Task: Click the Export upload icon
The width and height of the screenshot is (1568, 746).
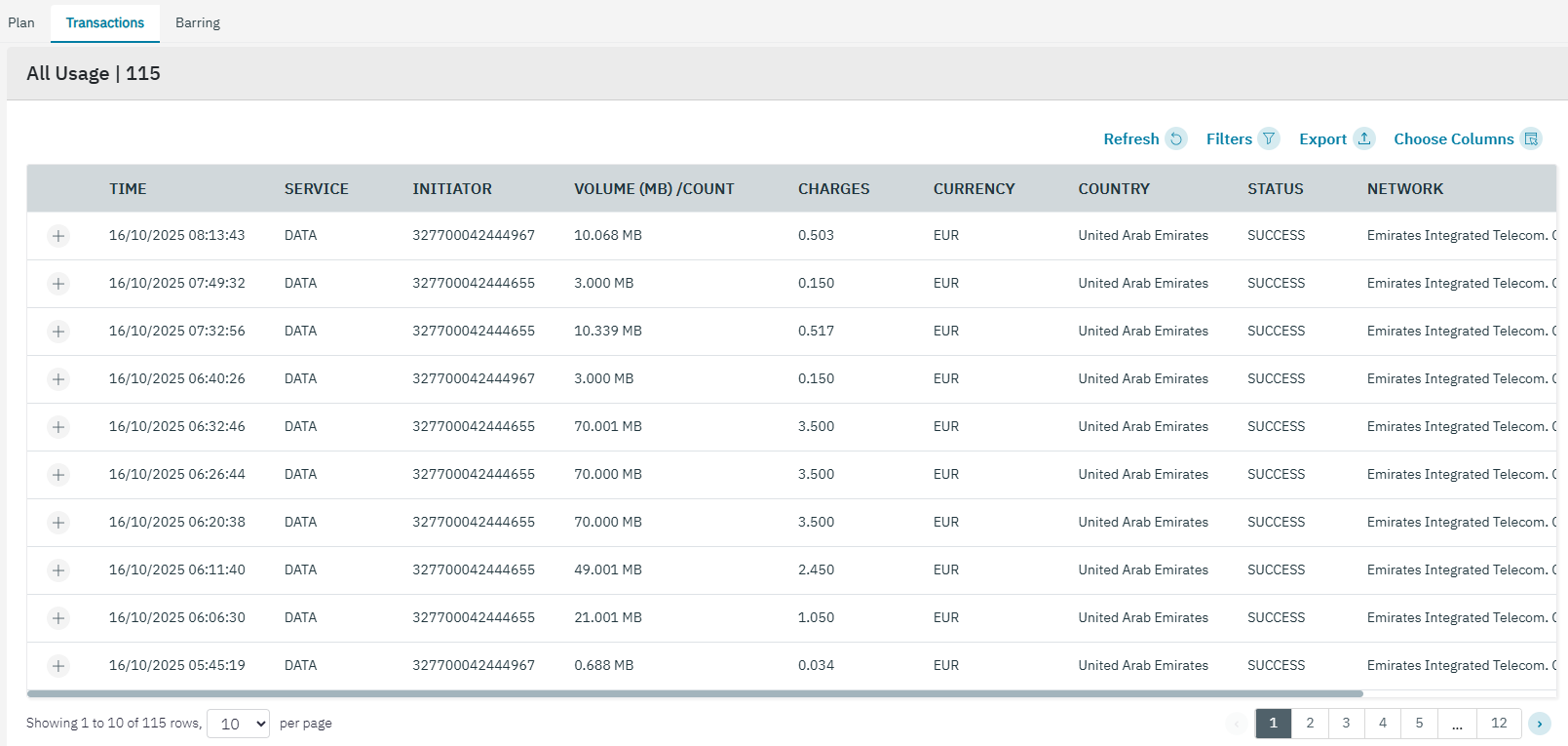Action: tap(1364, 138)
